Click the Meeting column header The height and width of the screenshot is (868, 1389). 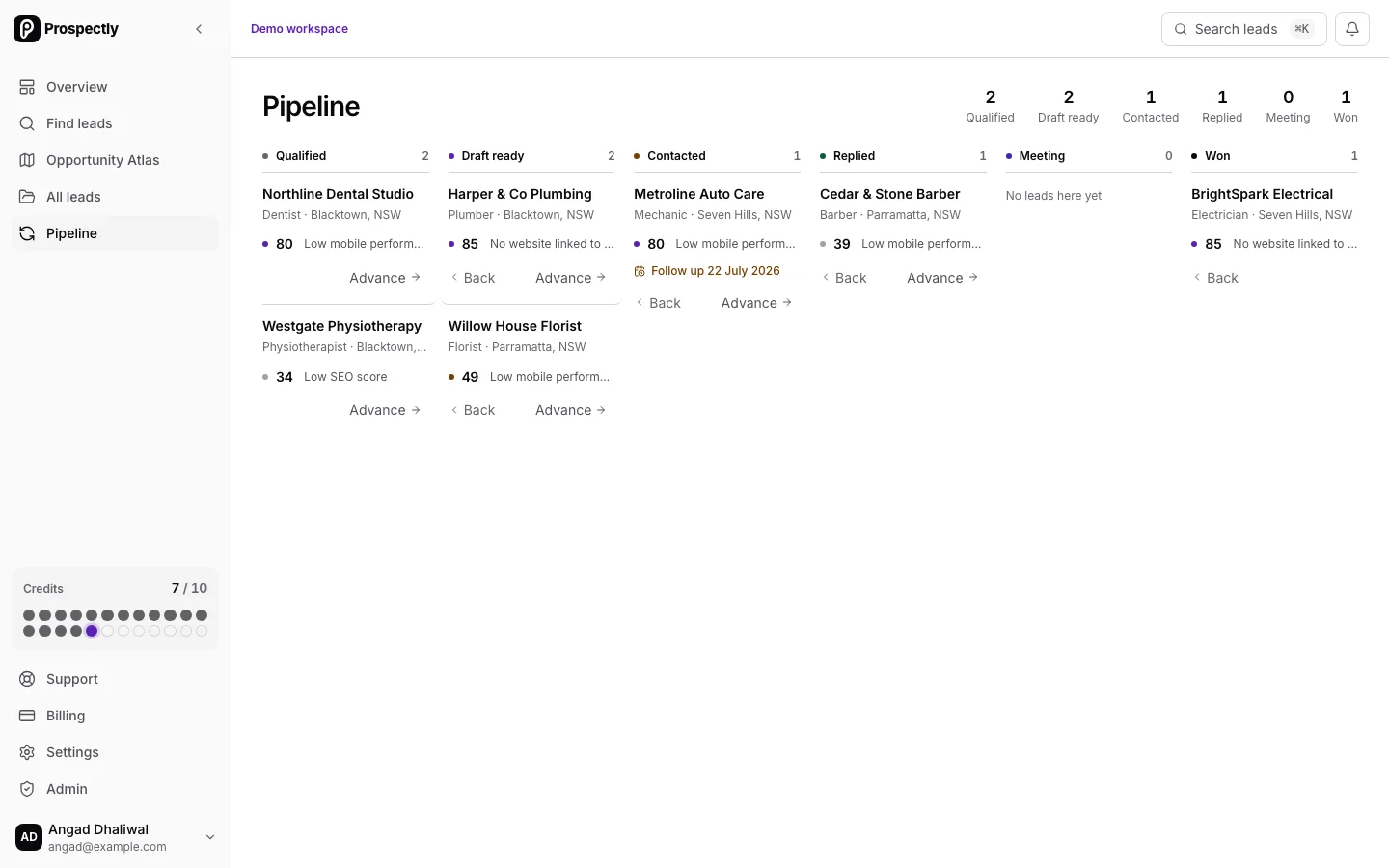click(x=1089, y=156)
